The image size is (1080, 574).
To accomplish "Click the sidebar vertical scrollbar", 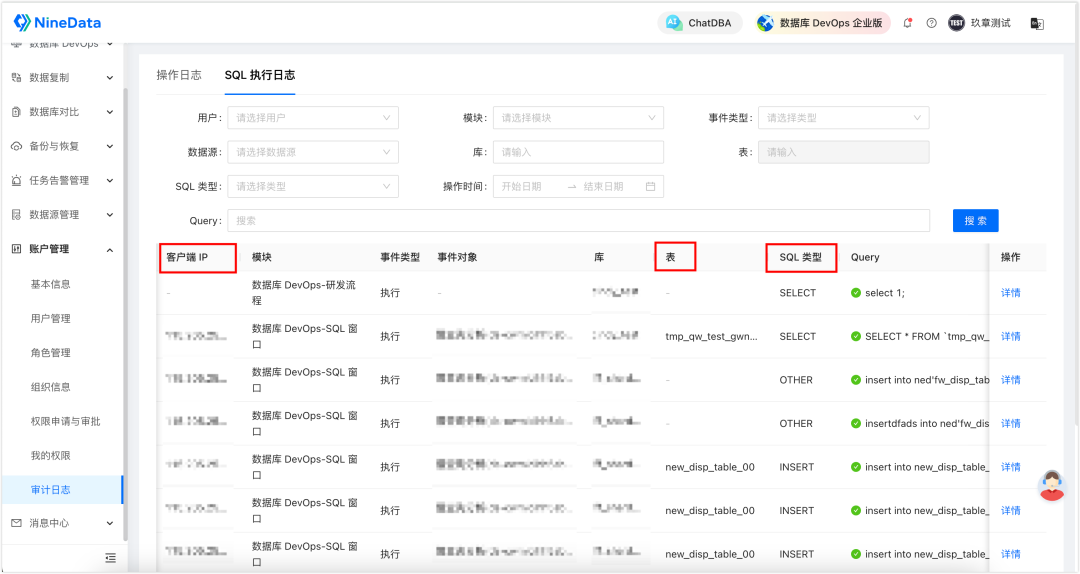I will (125, 314).
